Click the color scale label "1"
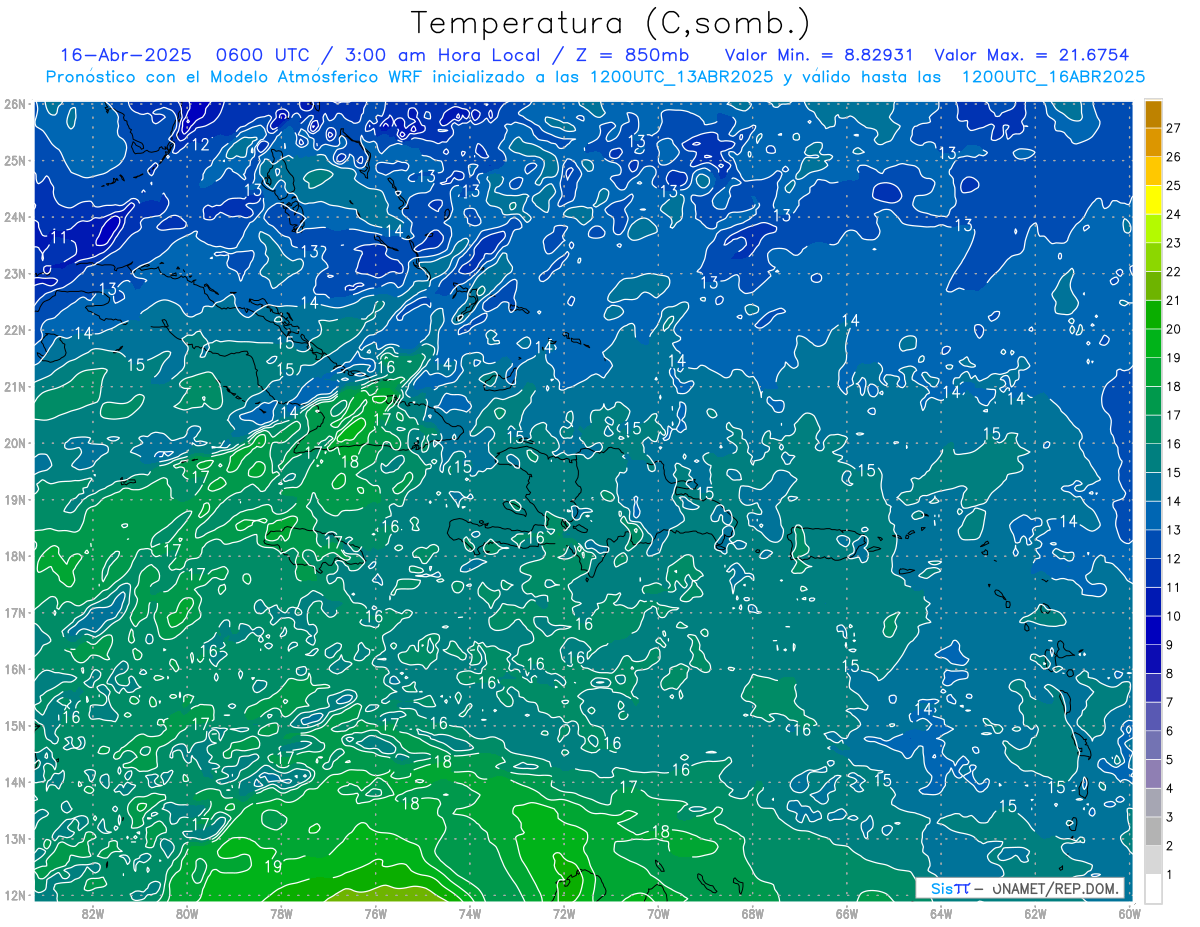This screenshot has height=927, width=1200. (1171, 875)
